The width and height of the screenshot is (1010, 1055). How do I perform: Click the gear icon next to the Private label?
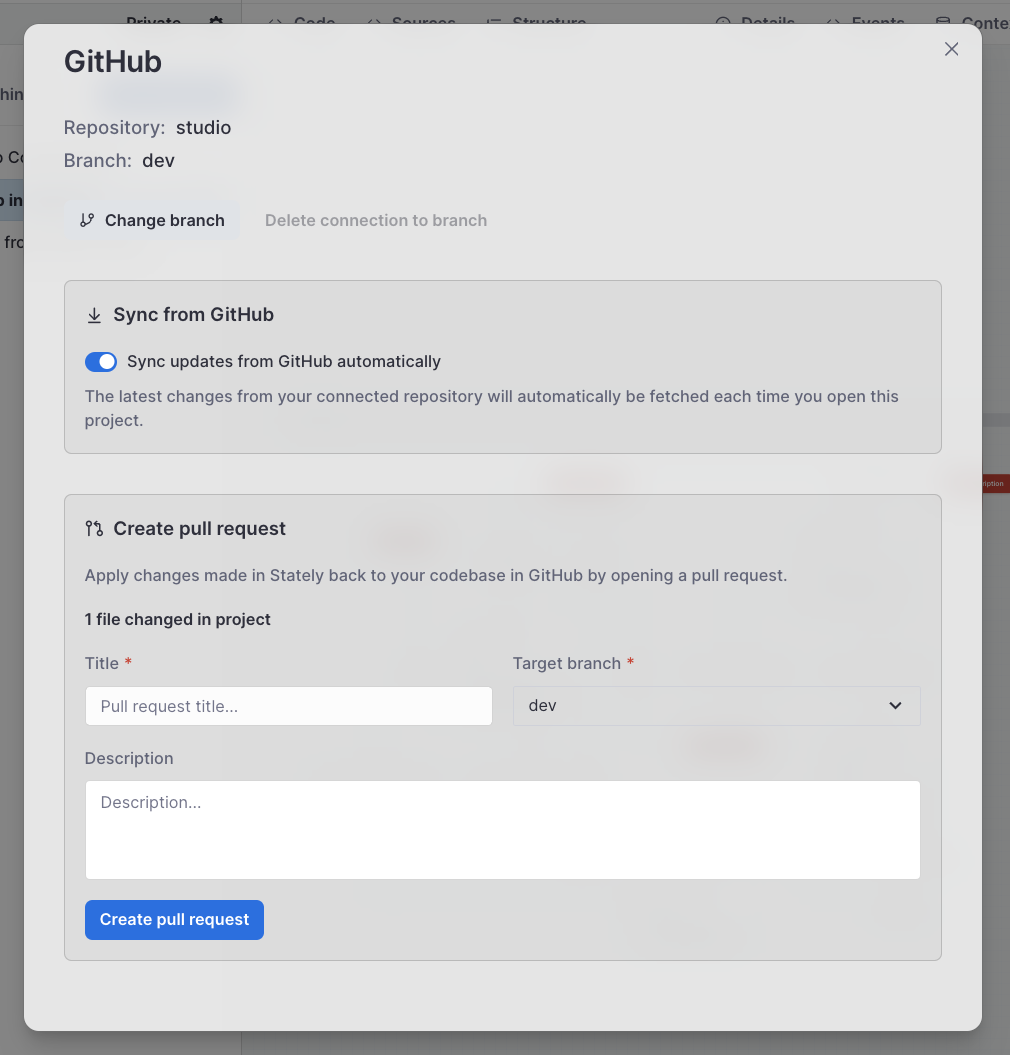point(216,22)
